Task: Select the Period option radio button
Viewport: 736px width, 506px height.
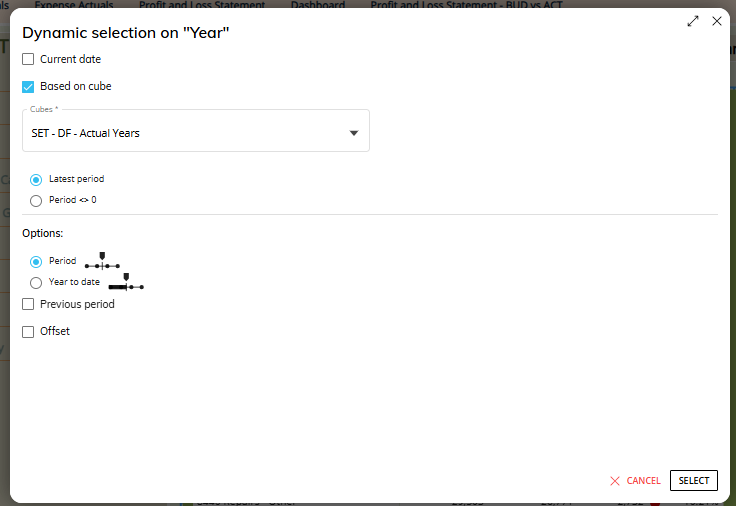Action: coord(36,261)
